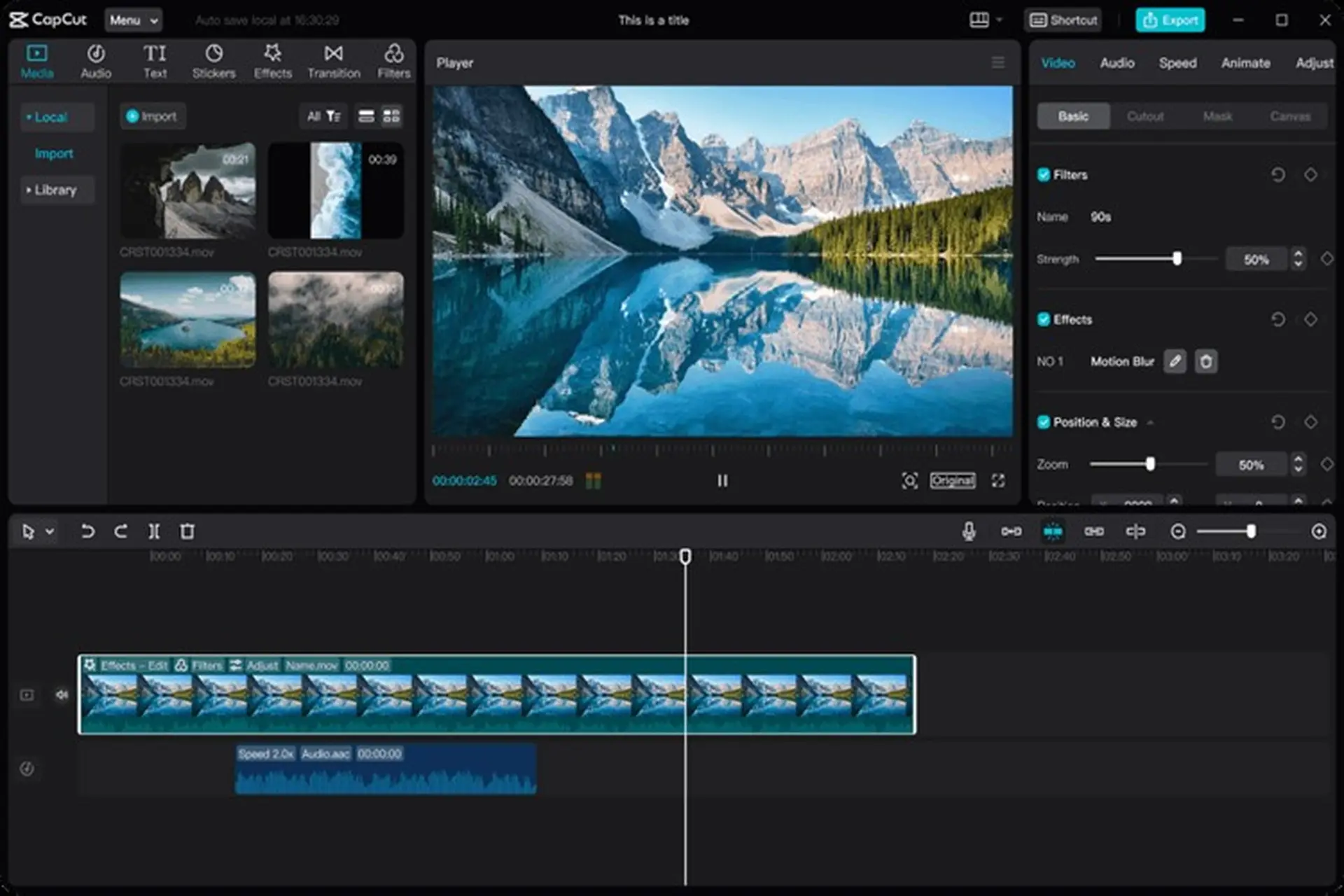Open the Cutout tab
The height and width of the screenshot is (896, 1344).
tap(1146, 116)
